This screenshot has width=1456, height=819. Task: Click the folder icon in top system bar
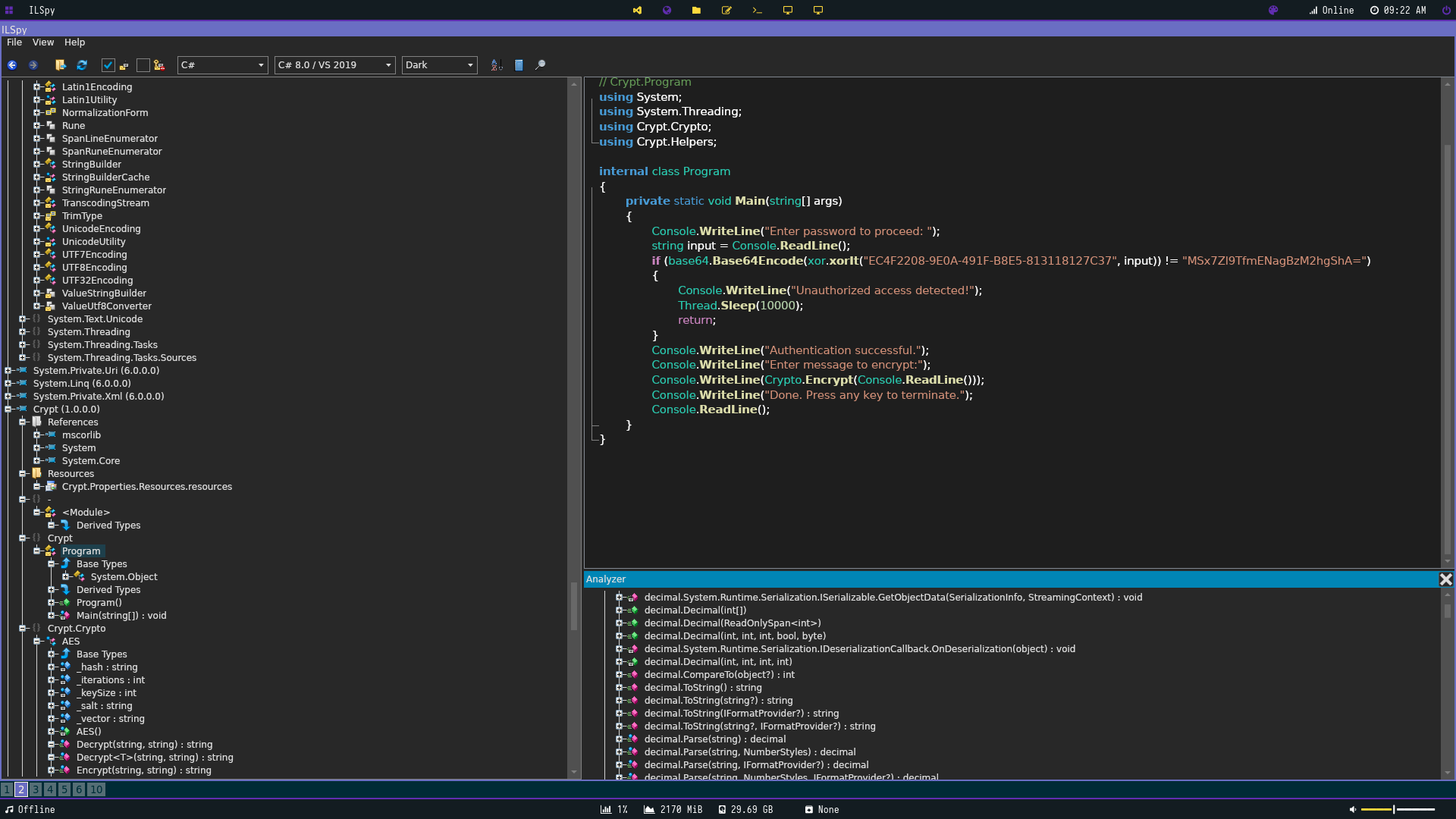[696, 11]
